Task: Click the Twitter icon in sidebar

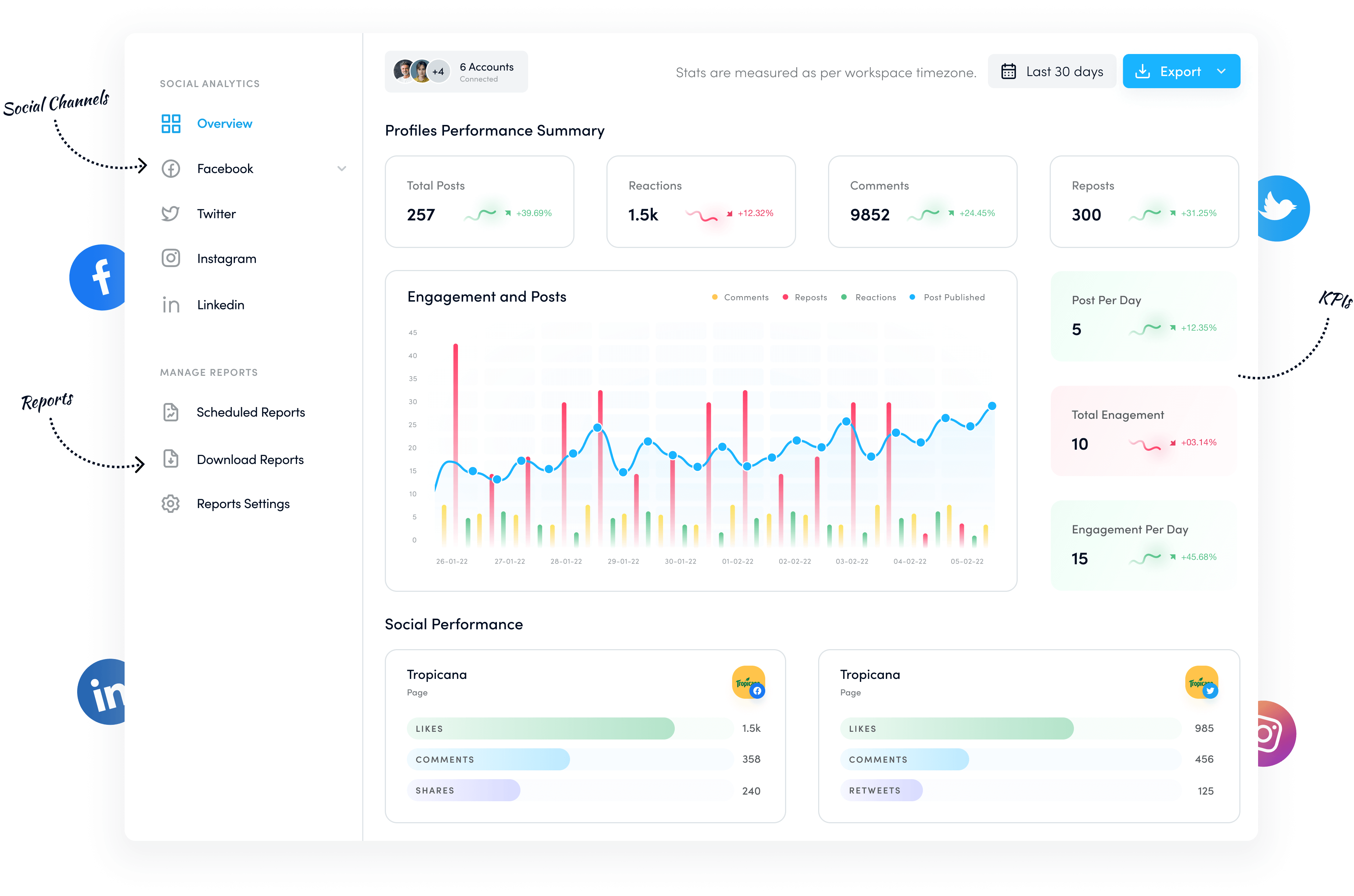Action: 170,213
